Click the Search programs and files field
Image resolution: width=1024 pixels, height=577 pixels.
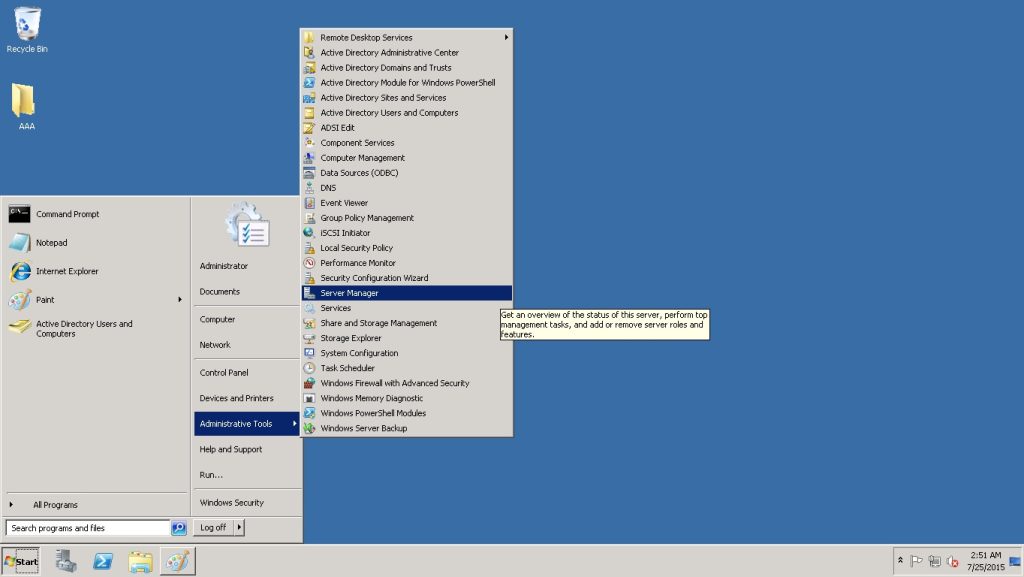click(x=88, y=528)
